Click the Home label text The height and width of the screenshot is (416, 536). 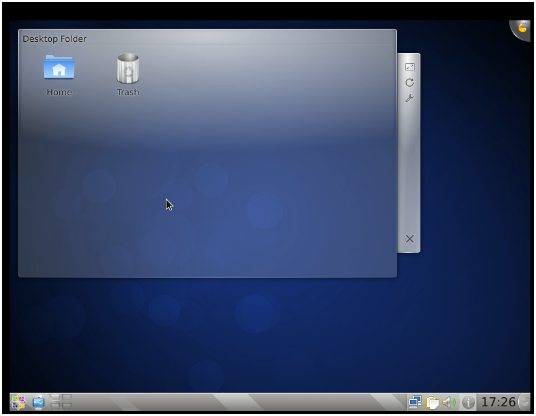pos(59,92)
